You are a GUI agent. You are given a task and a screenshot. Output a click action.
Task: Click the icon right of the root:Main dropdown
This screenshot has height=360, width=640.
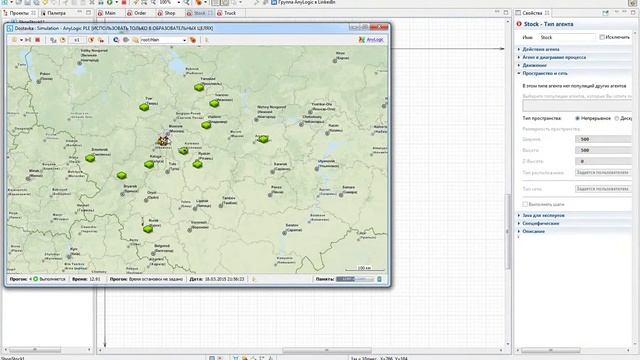pyautogui.click(x=193, y=40)
